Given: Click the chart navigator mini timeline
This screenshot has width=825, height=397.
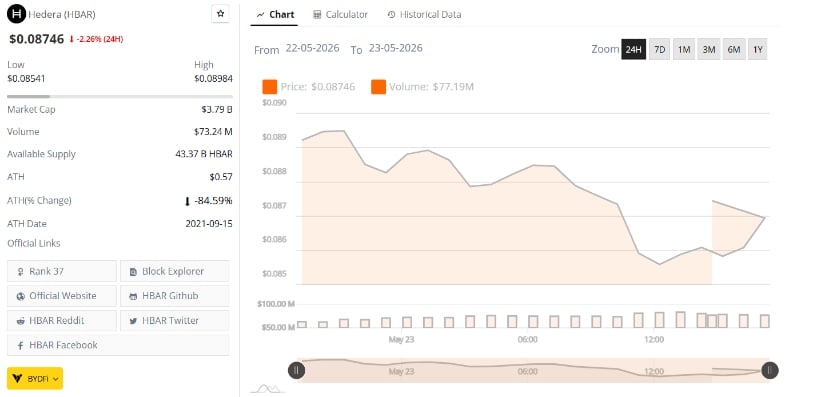Looking at the screenshot, I should coord(533,370).
